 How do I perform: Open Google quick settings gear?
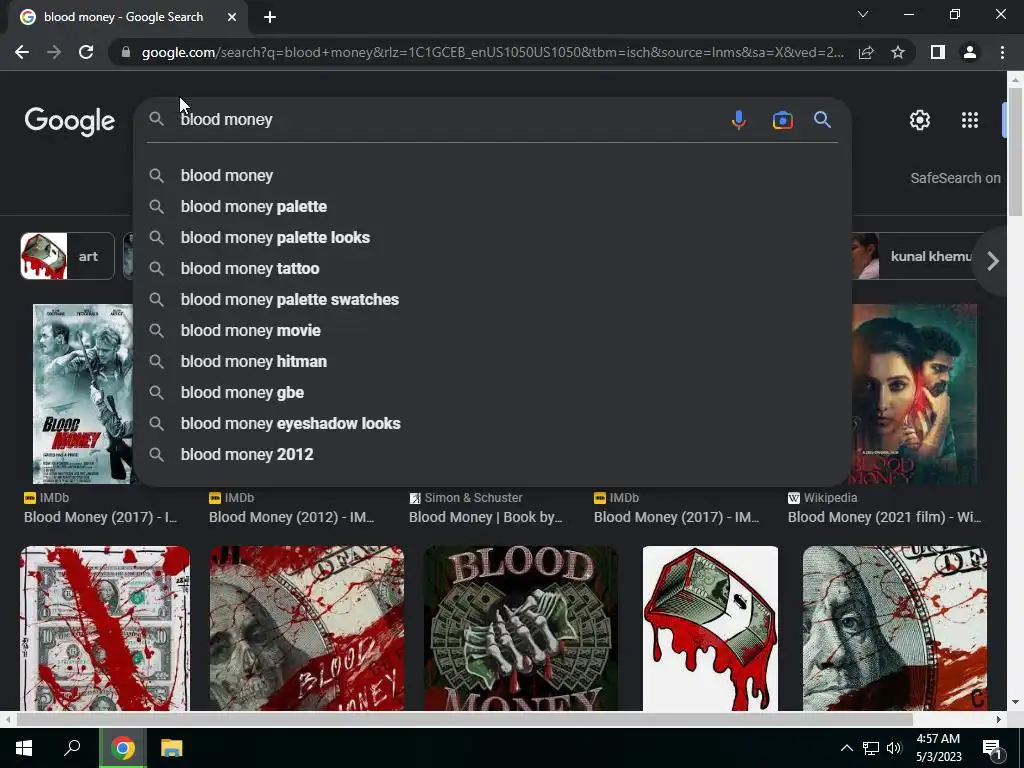[x=920, y=120]
